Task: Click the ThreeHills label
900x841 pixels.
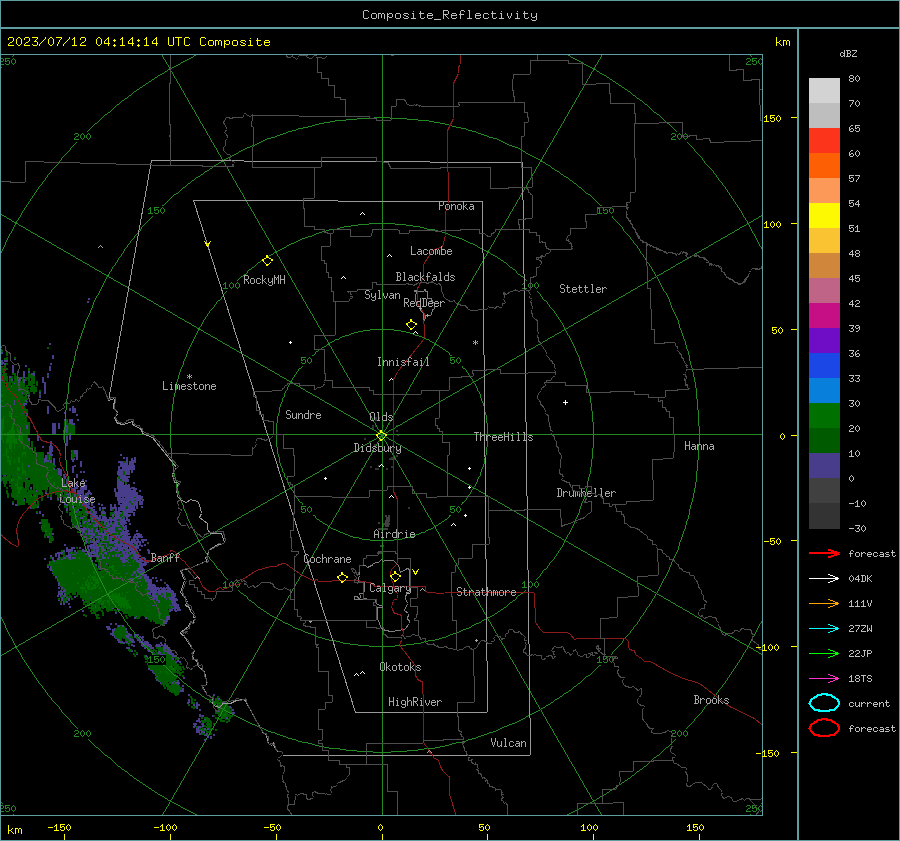Action: pos(503,437)
